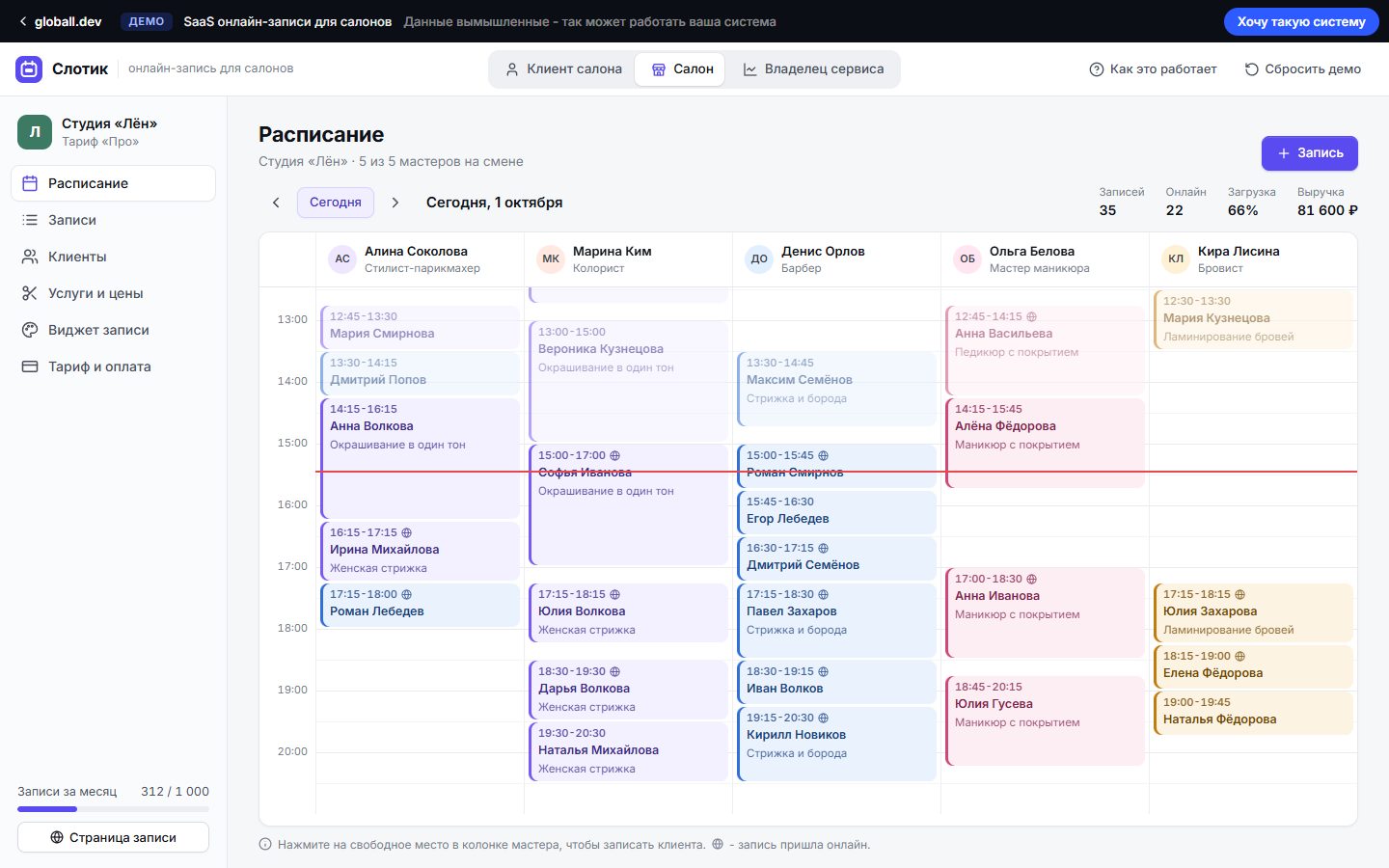Click the Клиенты people icon in sidebar
The height and width of the screenshot is (868, 1389).
coord(30,257)
